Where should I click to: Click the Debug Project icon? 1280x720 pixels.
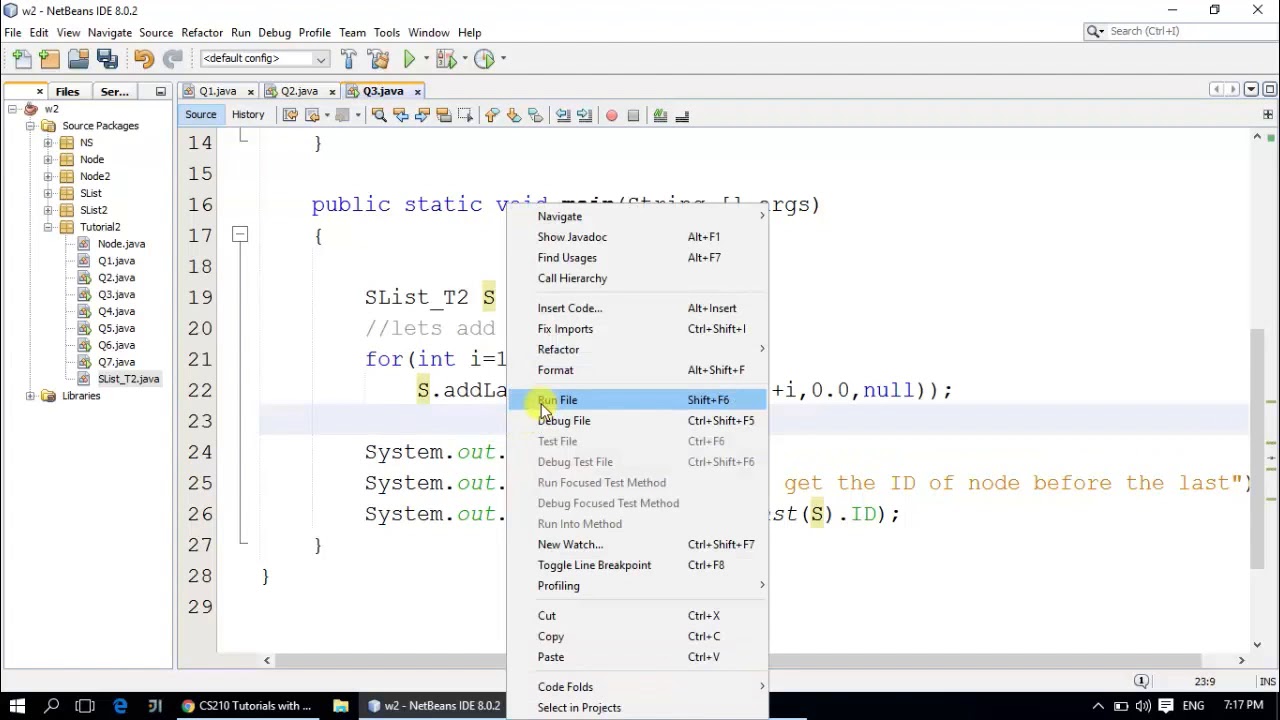coord(445,58)
